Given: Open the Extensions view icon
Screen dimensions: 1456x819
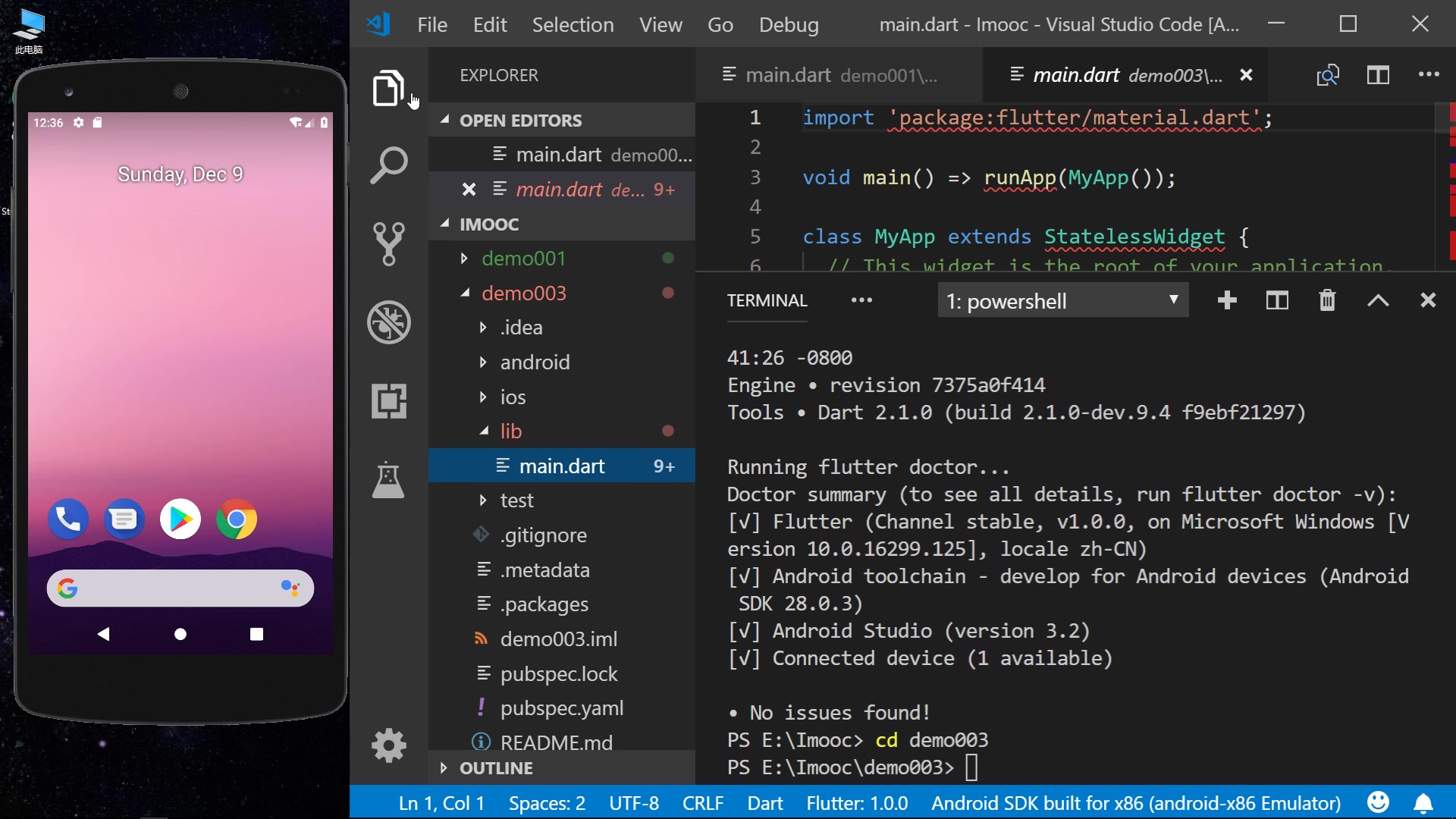Looking at the screenshot, I should [x=389, y=400].
